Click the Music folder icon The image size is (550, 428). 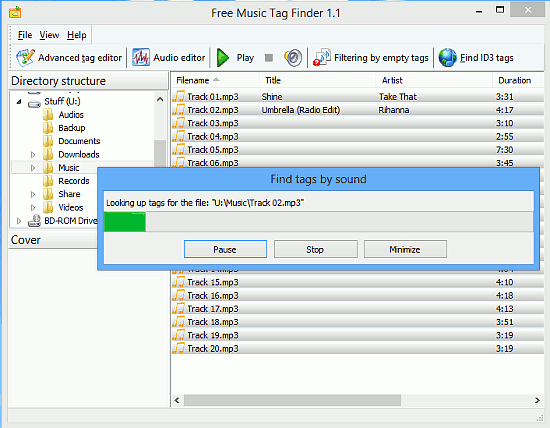[x=48, y=167]
